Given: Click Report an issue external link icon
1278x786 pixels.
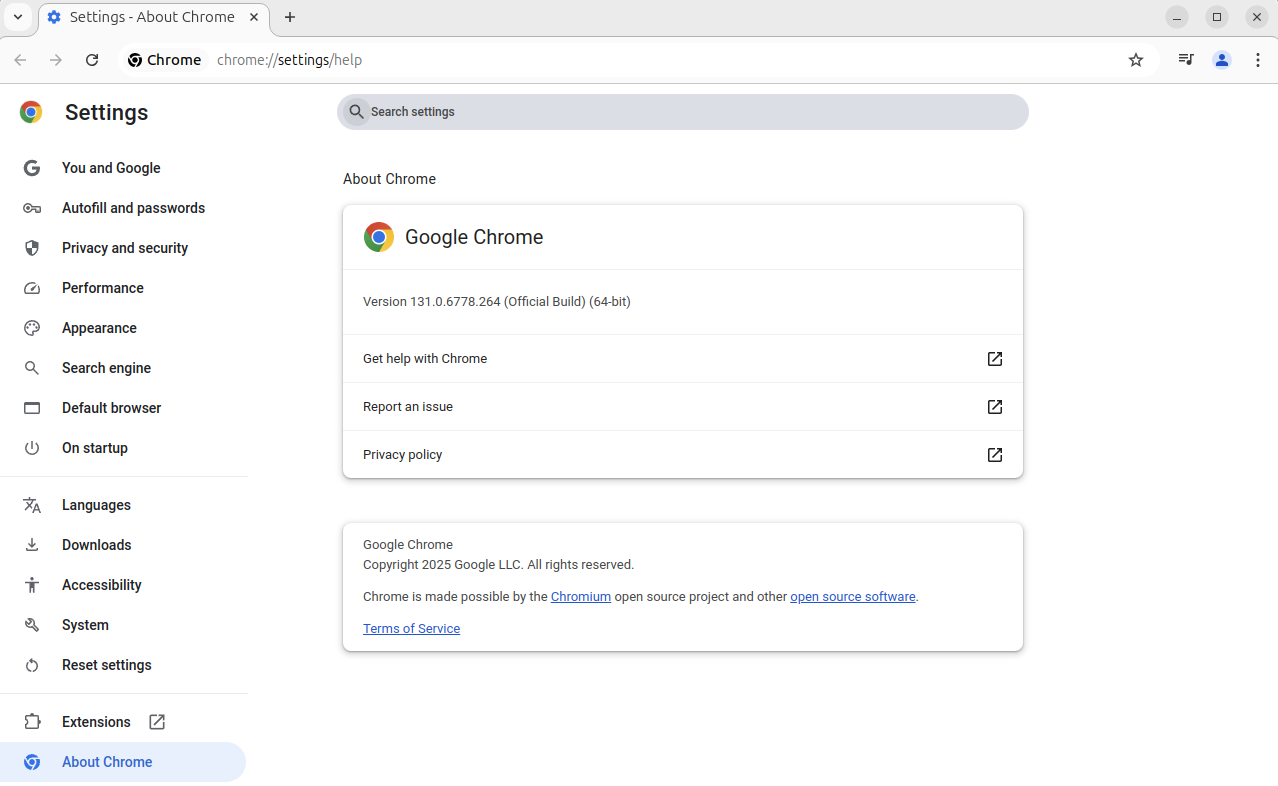Looking at the screenshot, I should tap(995, 407).
